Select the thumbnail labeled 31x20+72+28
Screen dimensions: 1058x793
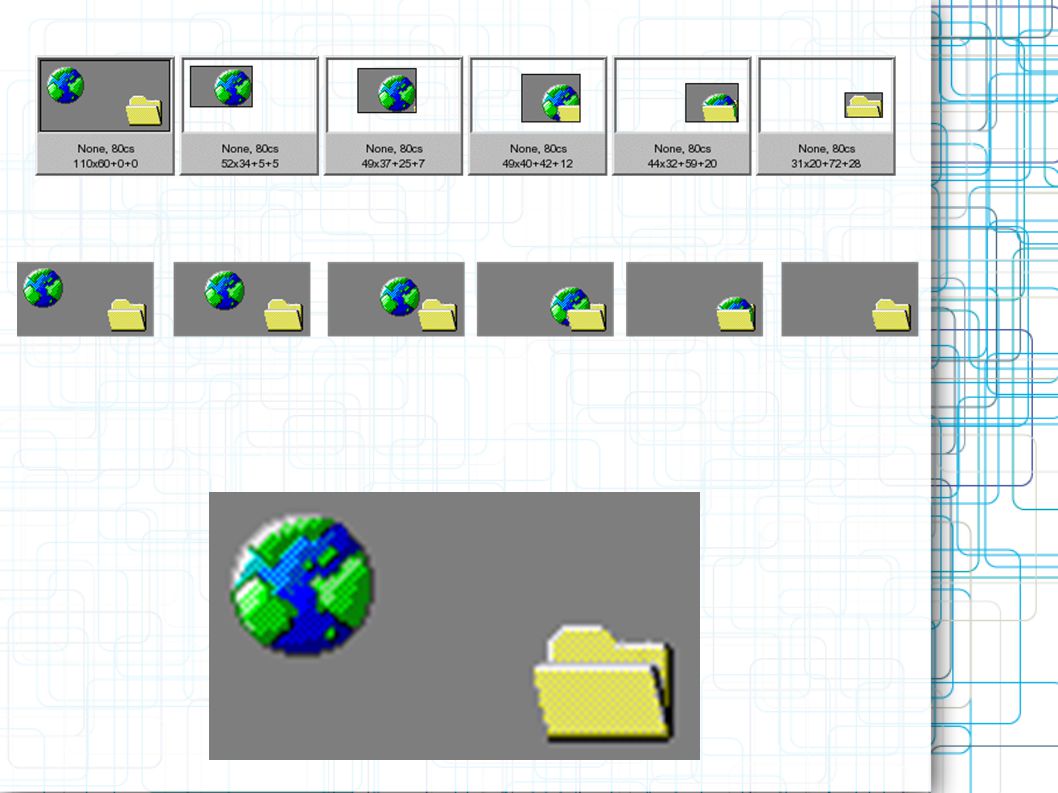(827, 116)
